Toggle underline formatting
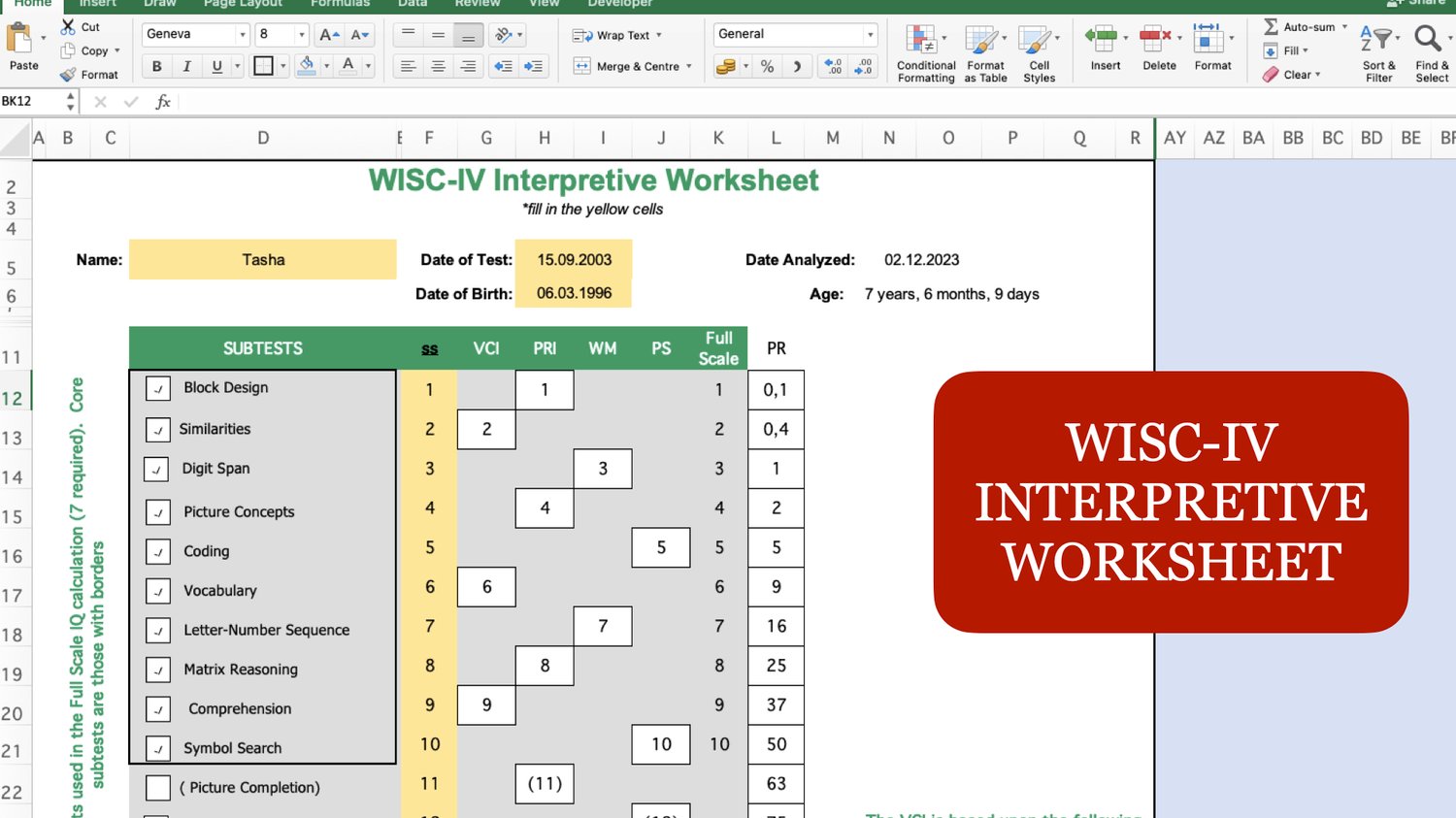The image size is (1456, 818). coord(216,66)
